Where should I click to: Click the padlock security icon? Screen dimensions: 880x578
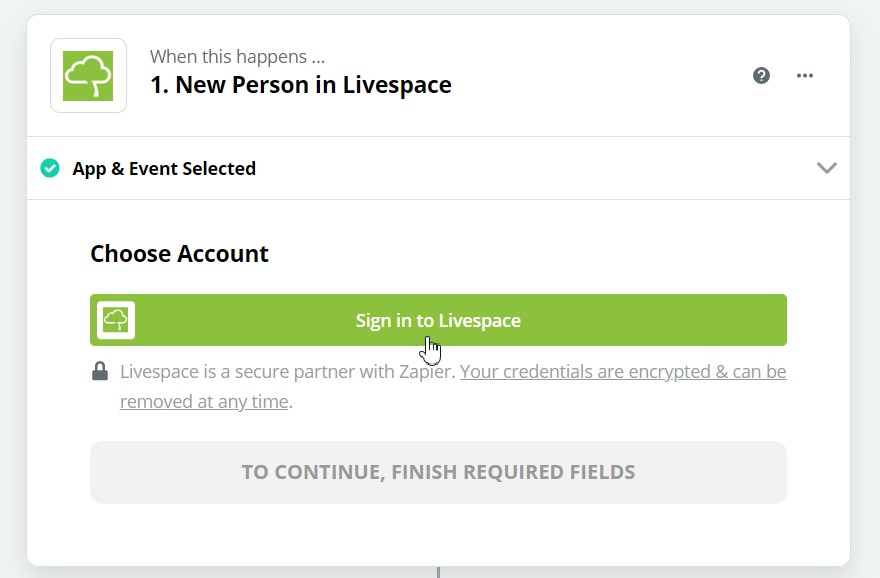tap(100, 371)
